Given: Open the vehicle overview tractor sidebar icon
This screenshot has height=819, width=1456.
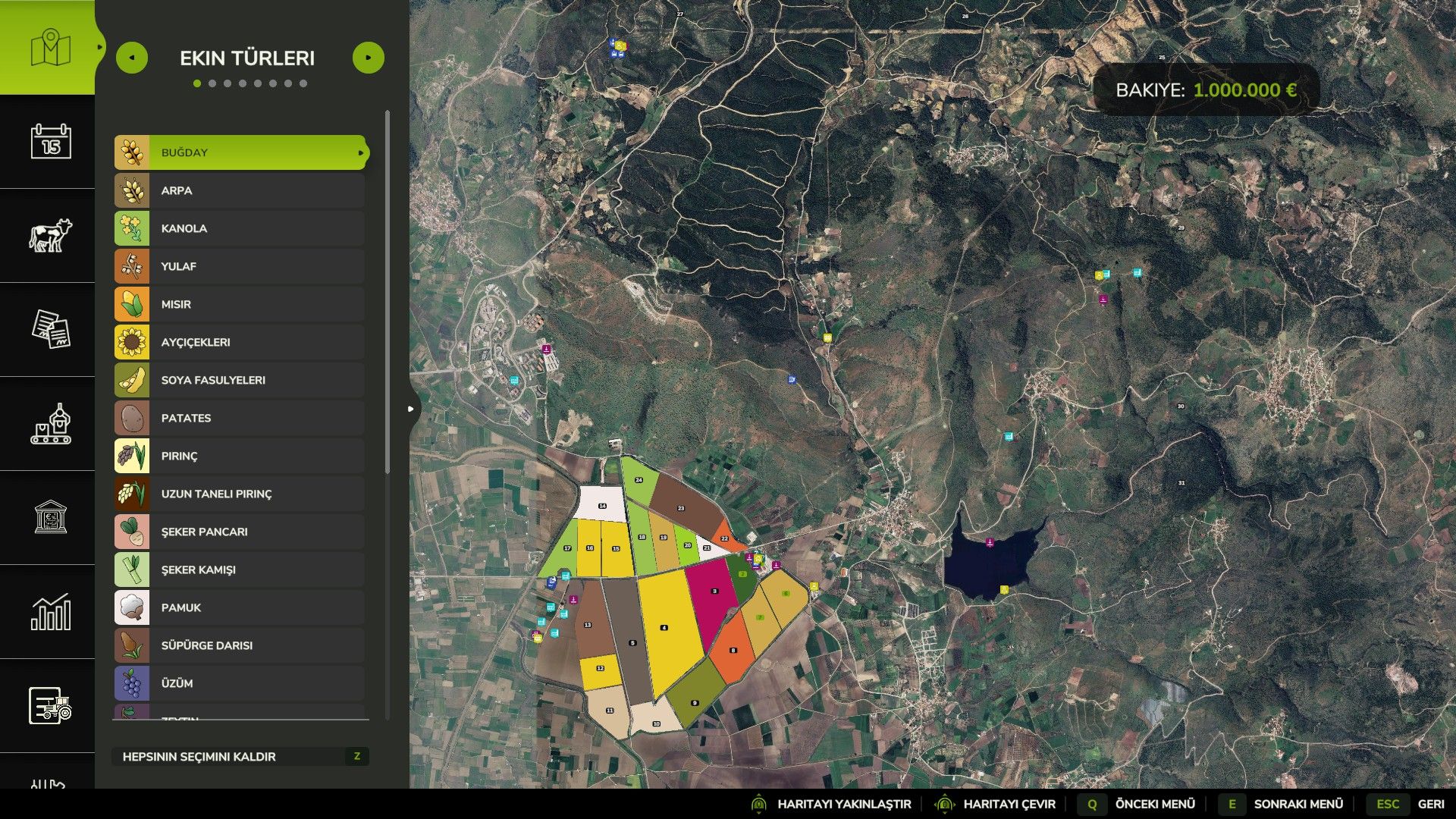Looking at the screenshot, I should pos(50,705).
